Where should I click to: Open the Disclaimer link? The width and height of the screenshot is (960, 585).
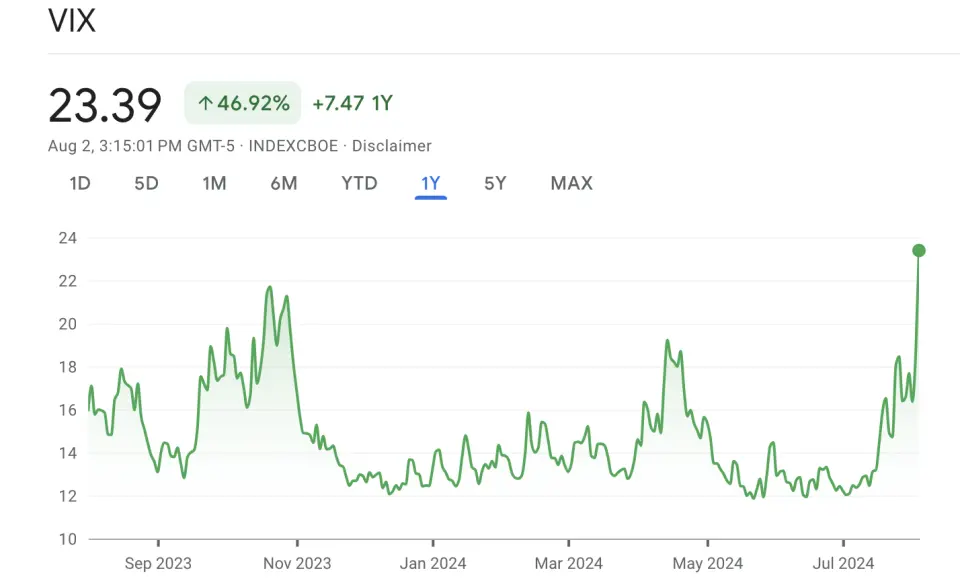(391, 146)
